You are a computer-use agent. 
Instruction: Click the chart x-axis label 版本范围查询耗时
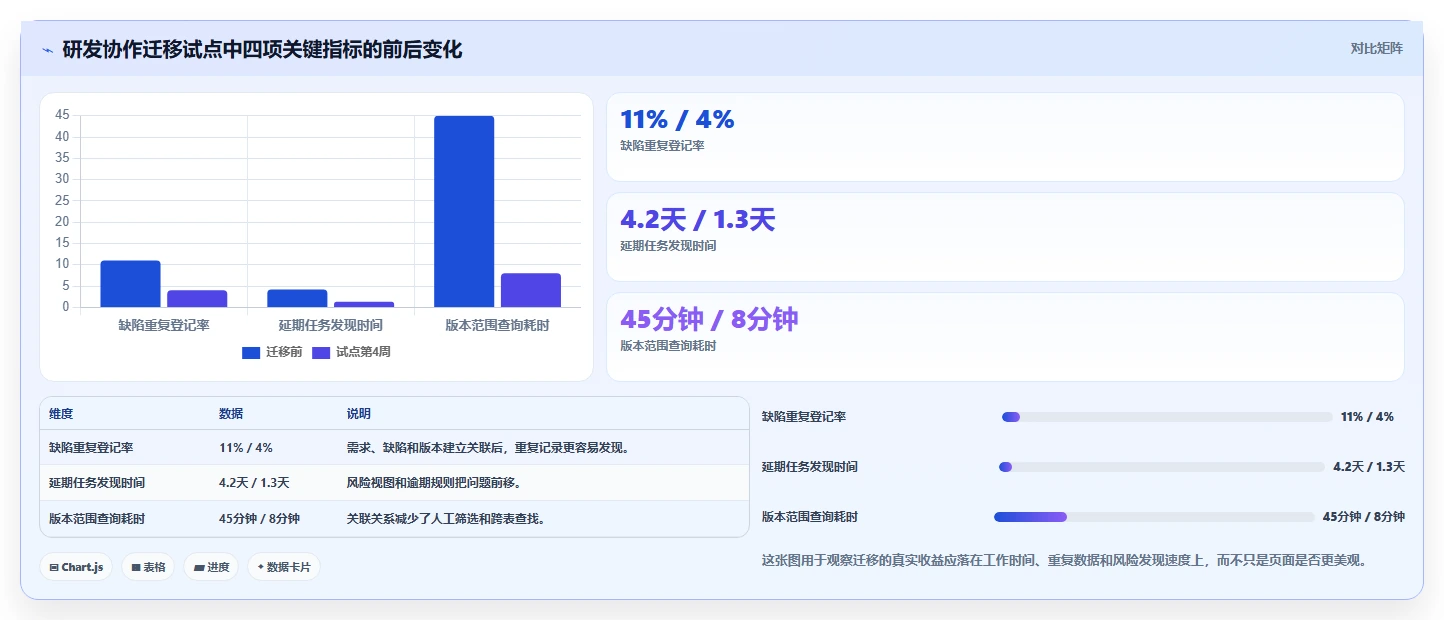[497, 325]
